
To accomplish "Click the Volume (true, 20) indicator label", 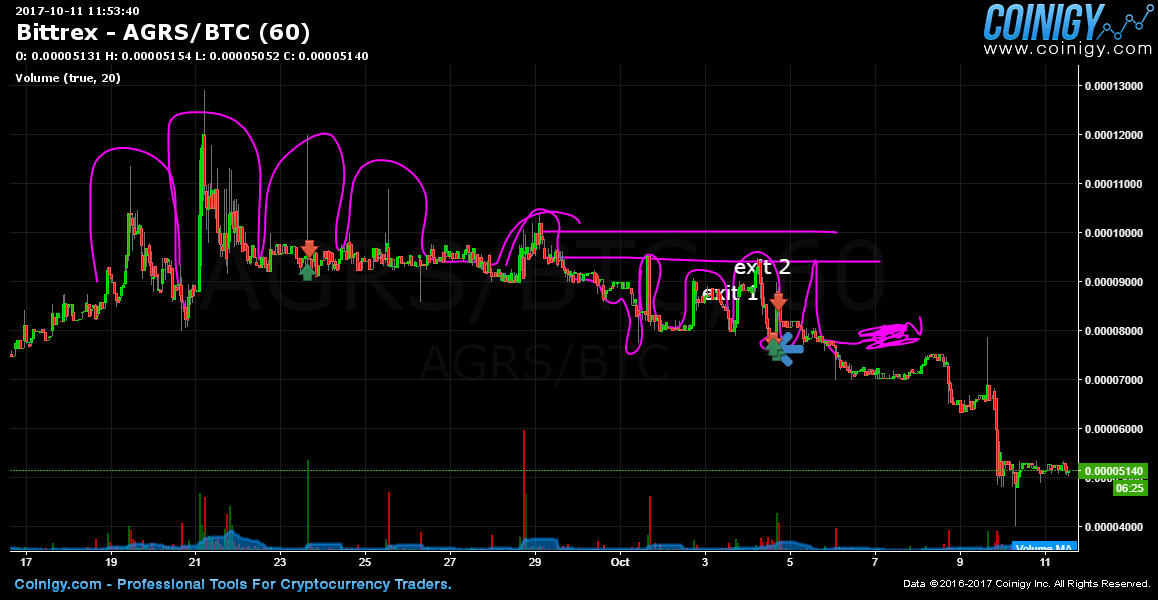I will [68, 78].
